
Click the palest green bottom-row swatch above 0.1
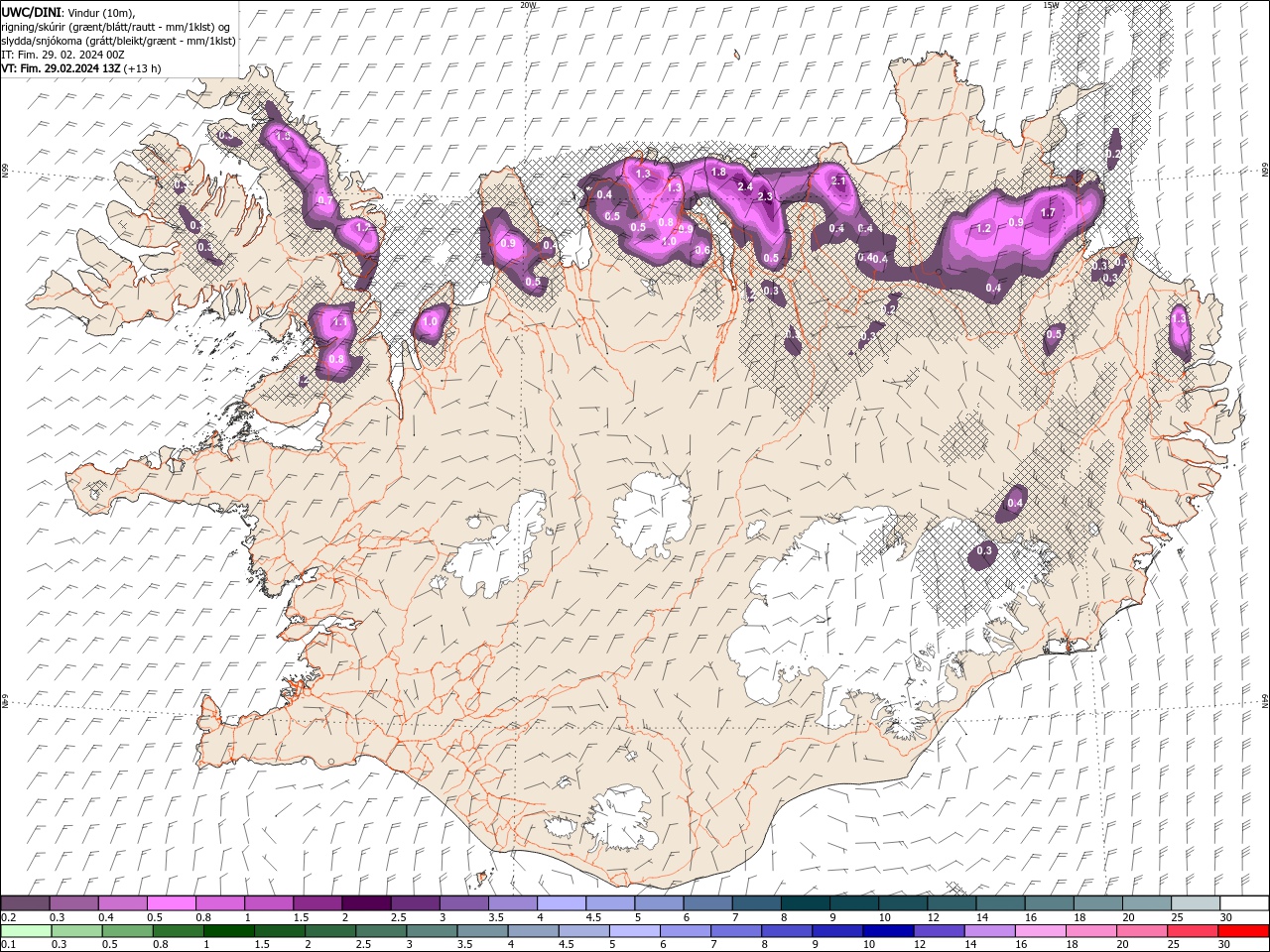point(26,931)
